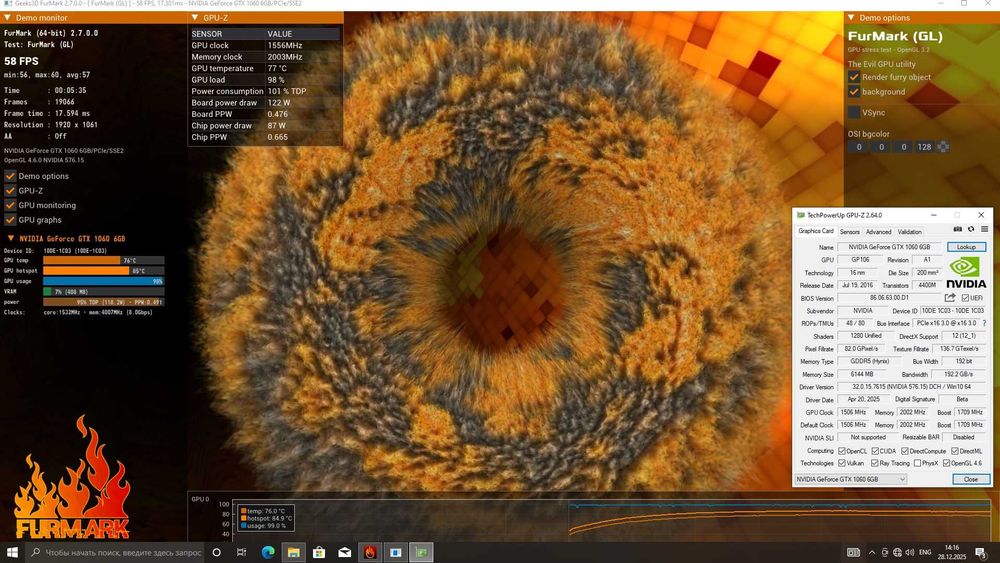This screenshot has width=1000, height=563.
Task: Click the BIOS export share icon
Action: click(x=950, y=298)
